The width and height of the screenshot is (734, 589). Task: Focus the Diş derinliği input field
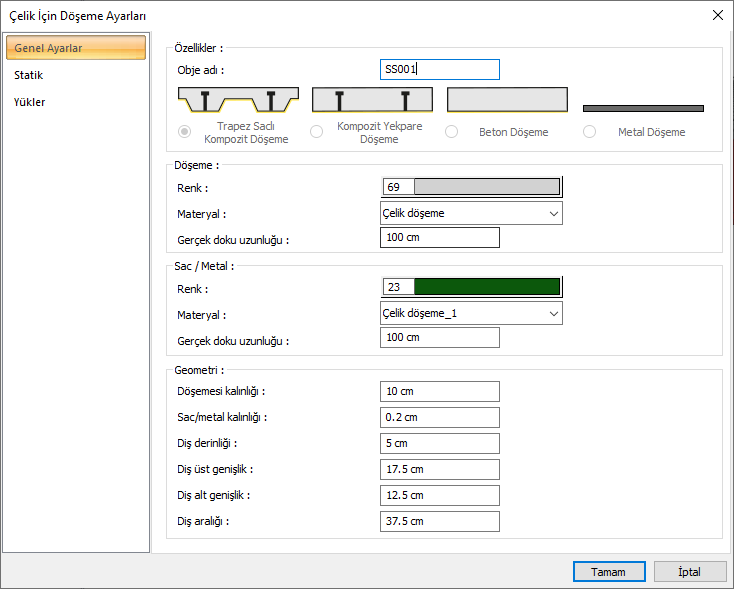point(440,443)
